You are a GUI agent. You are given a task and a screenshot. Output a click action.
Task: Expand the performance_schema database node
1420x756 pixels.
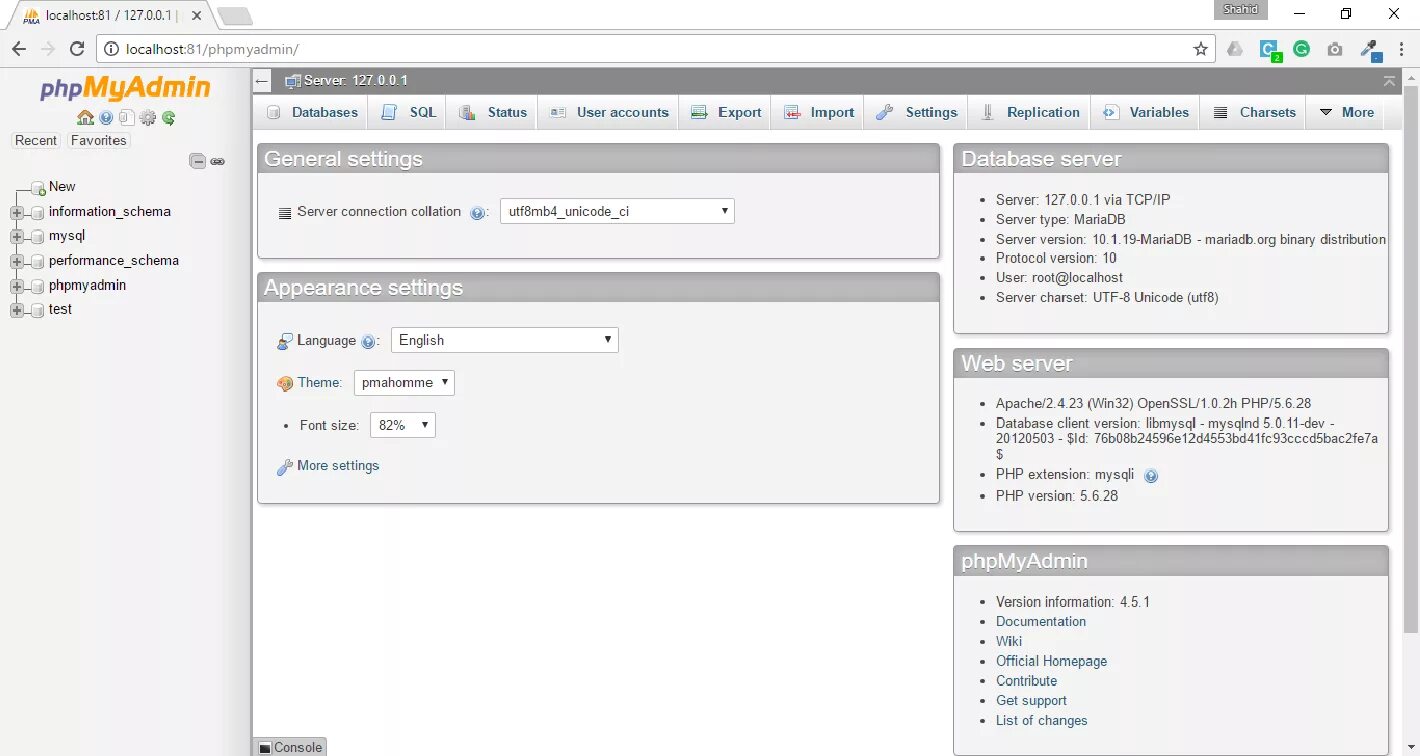point(17,261)
